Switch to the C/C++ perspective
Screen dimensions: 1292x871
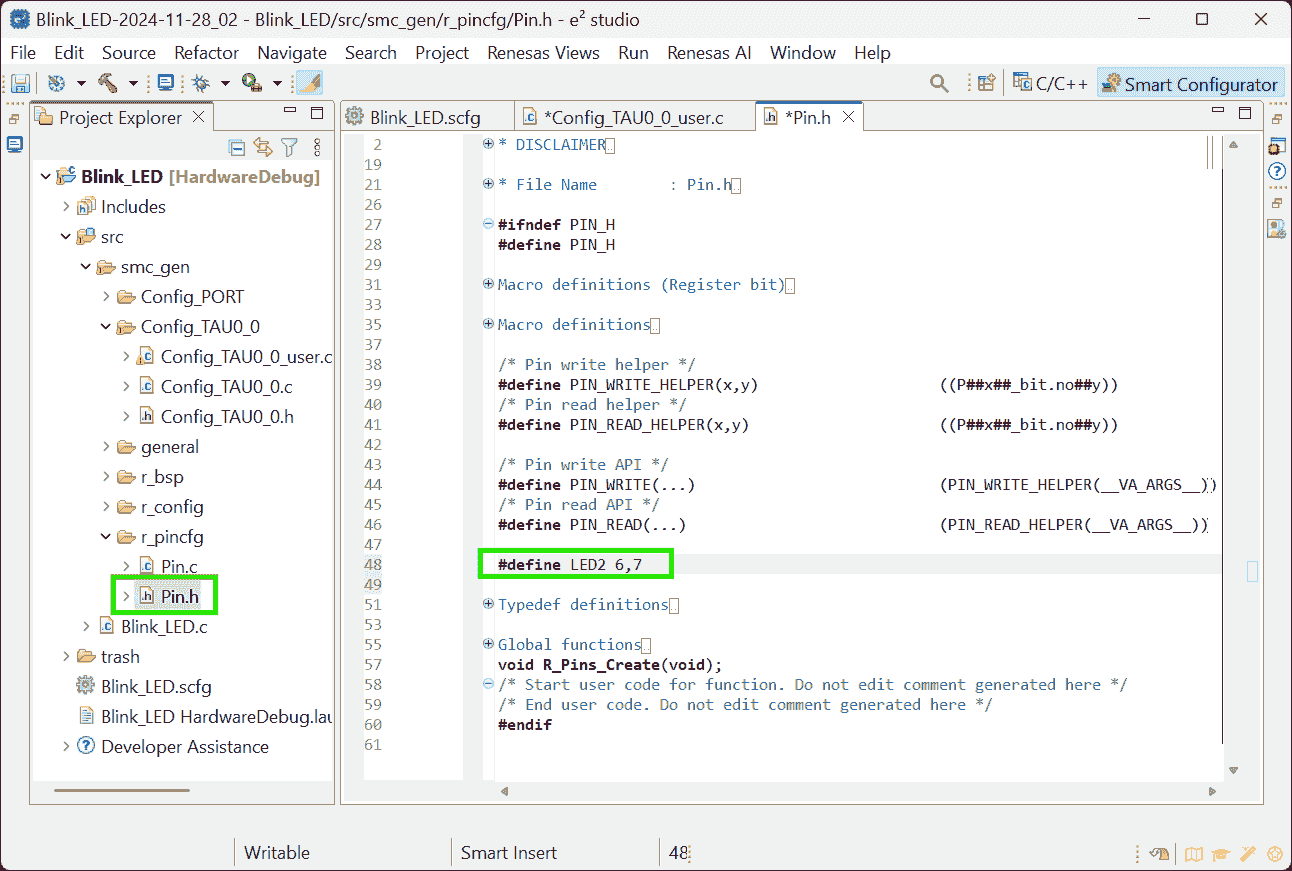coord(1050,84)
